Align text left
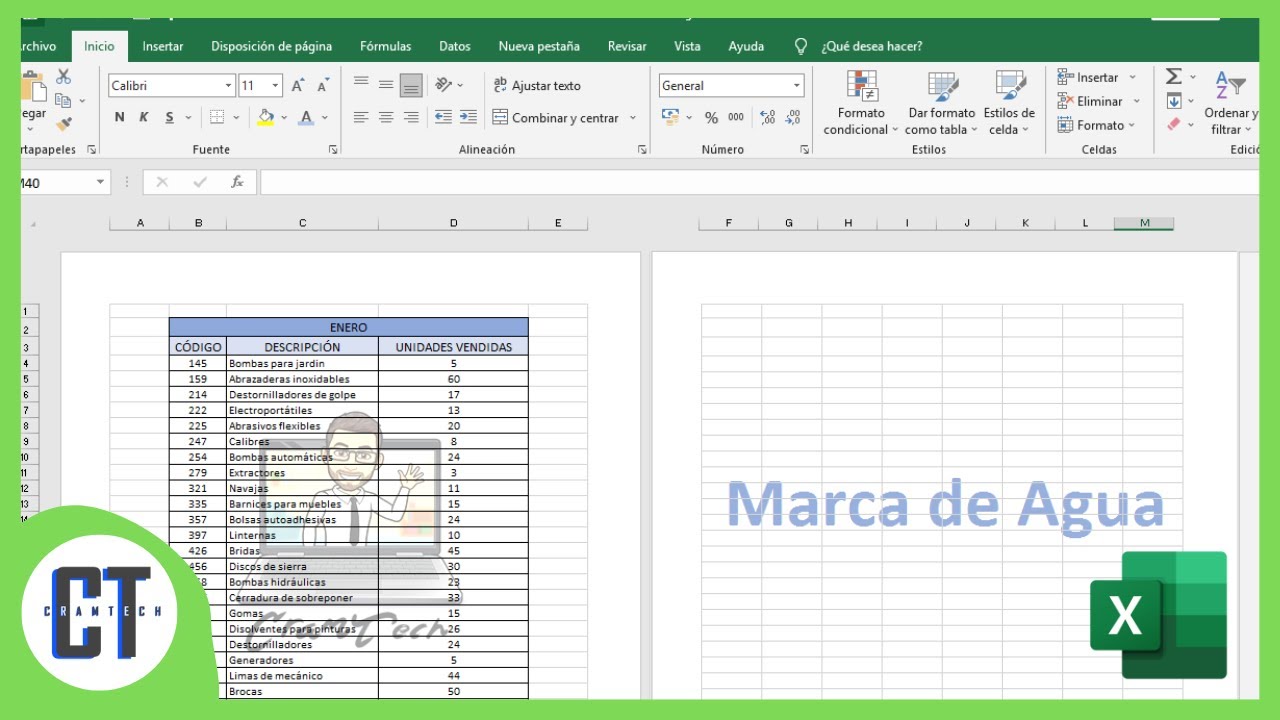The height and width of the screenshot is (720, 1280). [x=361, y=117]
